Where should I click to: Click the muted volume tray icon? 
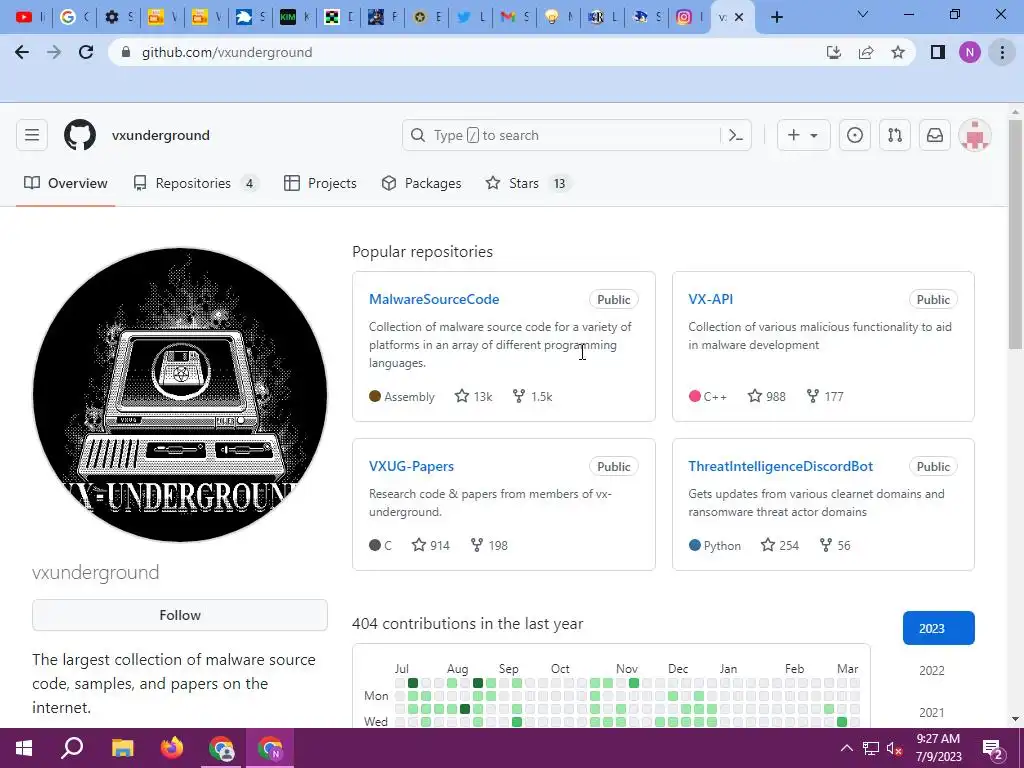point(894,748)
